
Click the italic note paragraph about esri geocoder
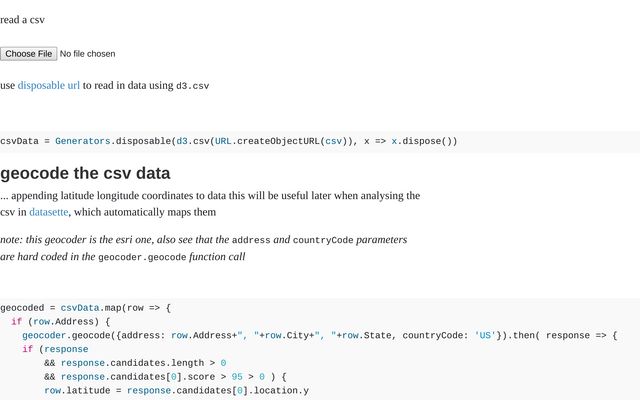203,248
